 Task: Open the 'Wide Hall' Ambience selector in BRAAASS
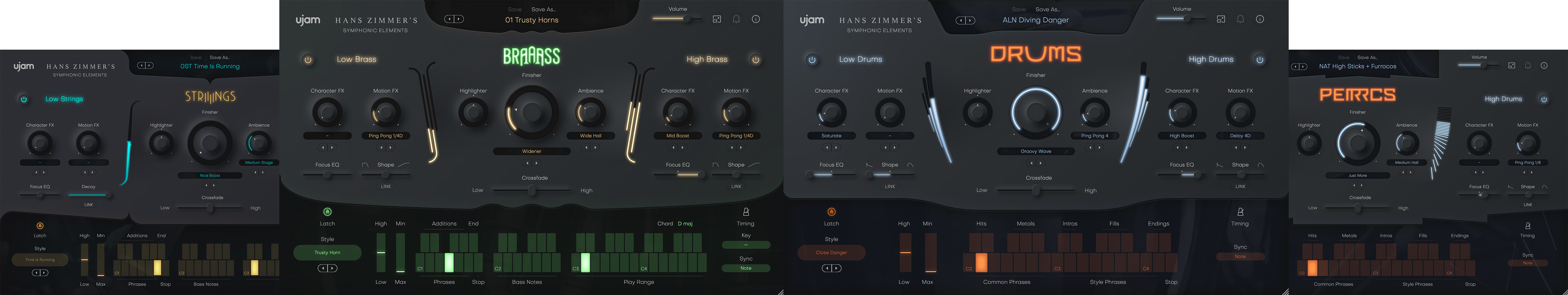click(590, 136)
